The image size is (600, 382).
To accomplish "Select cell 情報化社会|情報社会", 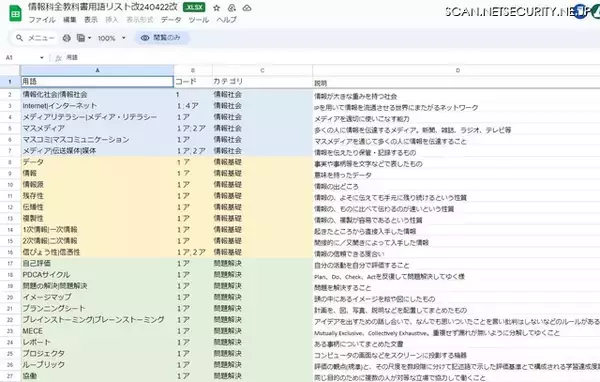I will click(97, 95).
